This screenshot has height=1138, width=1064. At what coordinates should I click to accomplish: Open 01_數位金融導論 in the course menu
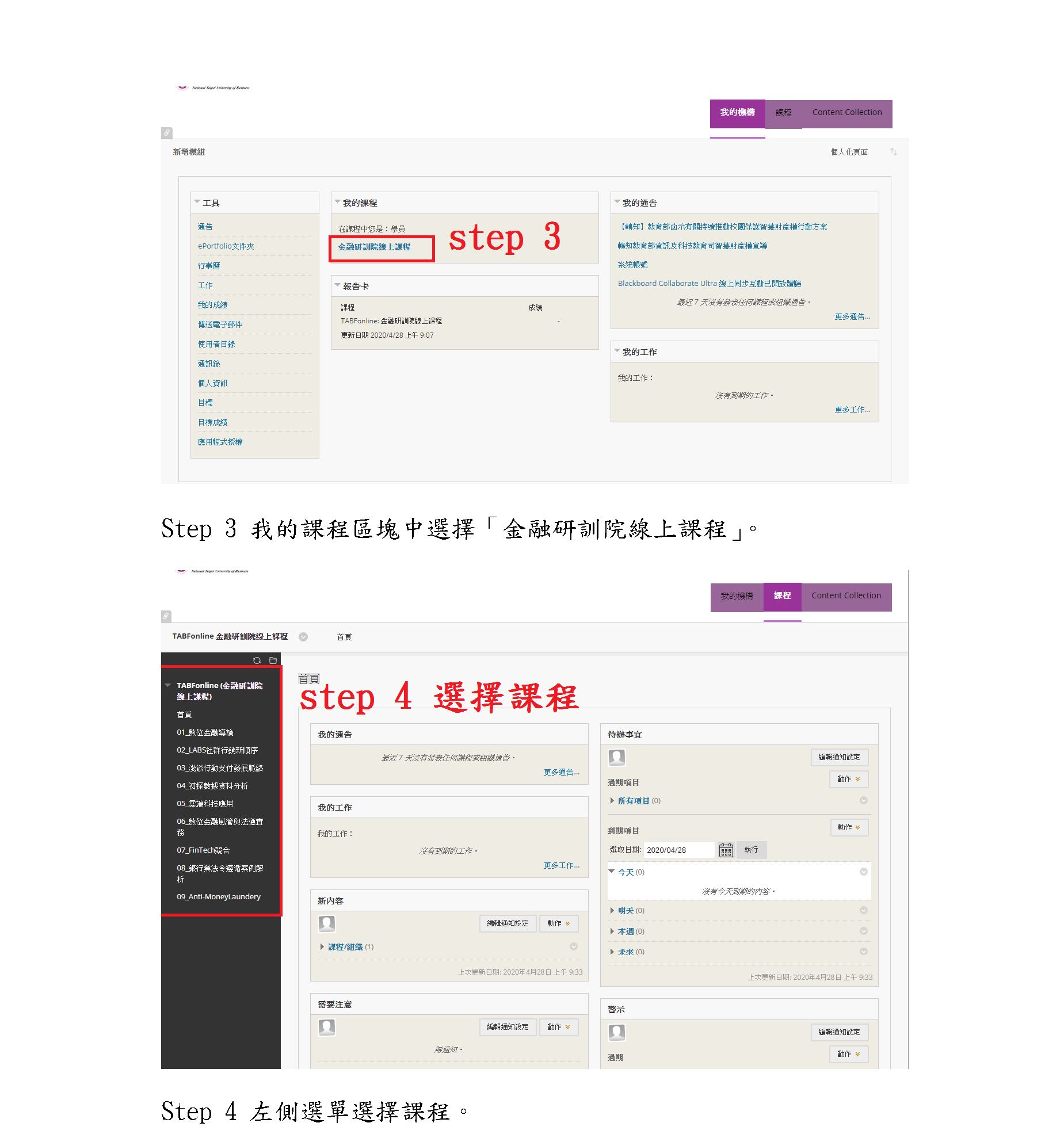205,732
